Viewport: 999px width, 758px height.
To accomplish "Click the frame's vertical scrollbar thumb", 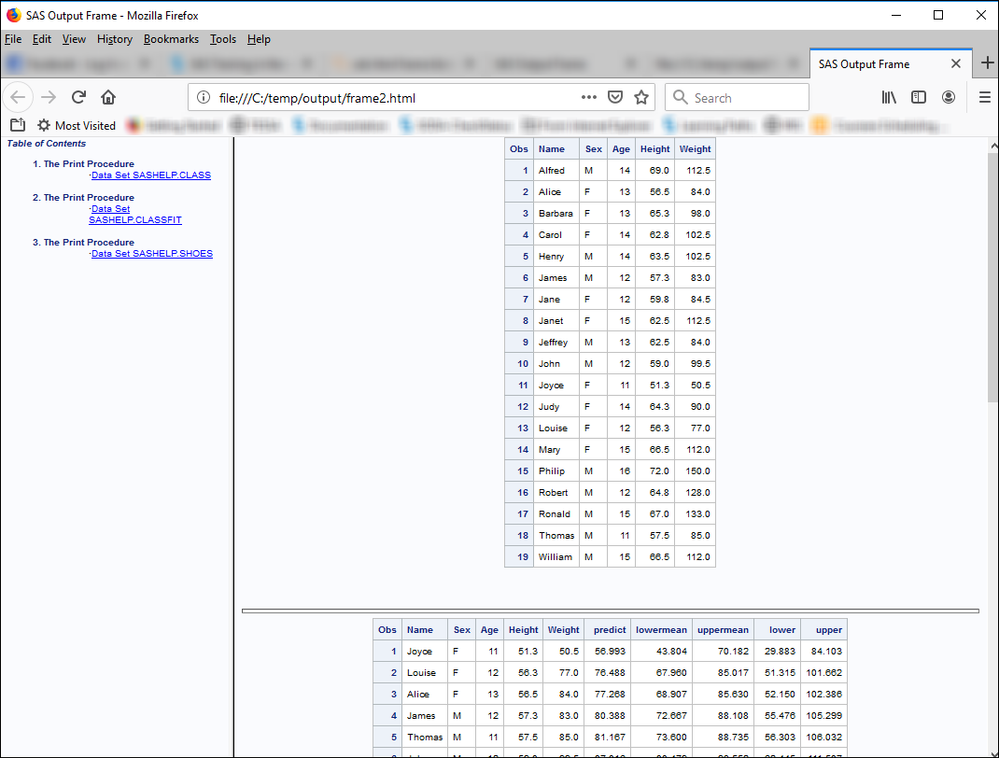I will pos(993,277).
